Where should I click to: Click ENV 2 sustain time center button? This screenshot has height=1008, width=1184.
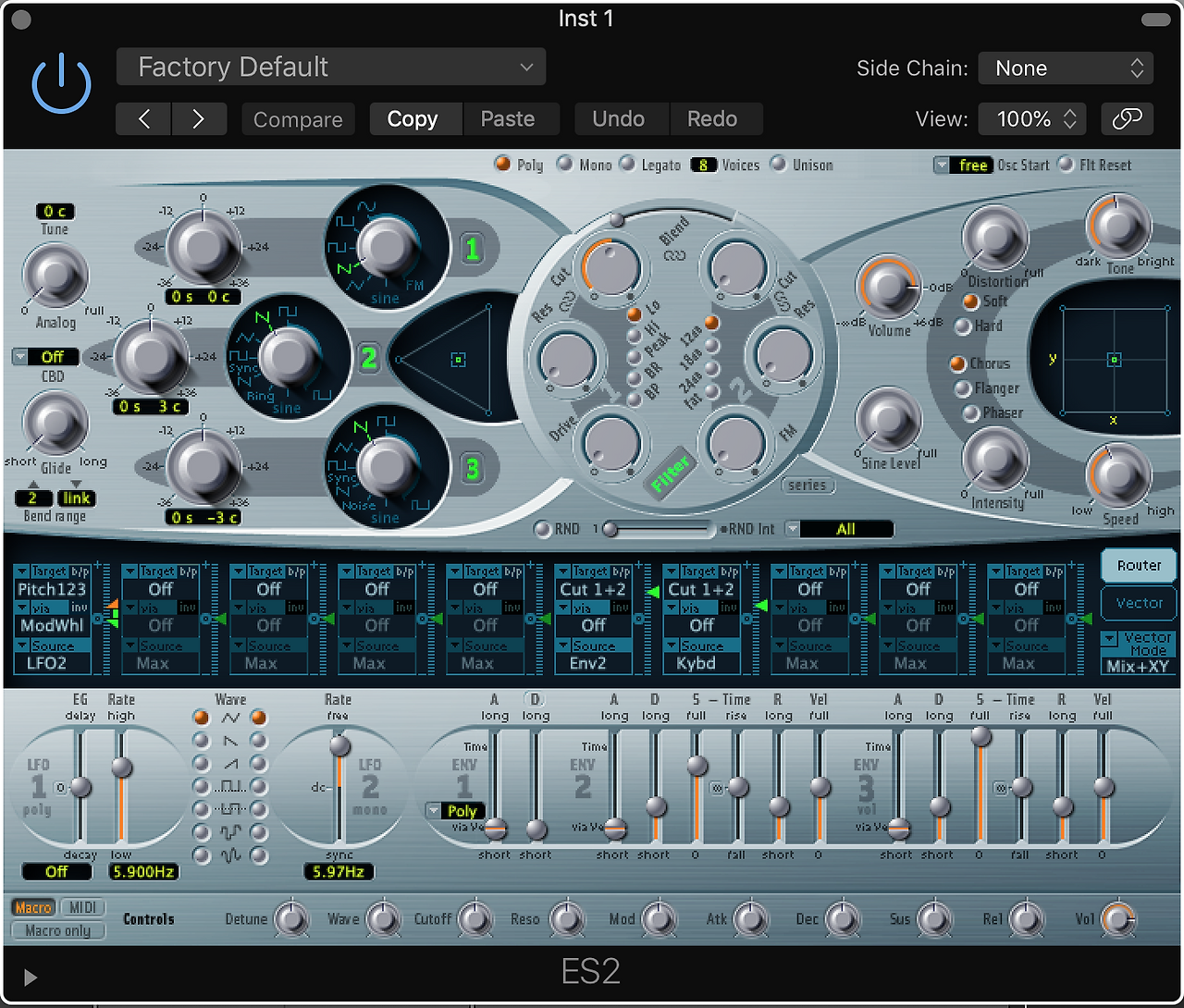coord(716,788)
